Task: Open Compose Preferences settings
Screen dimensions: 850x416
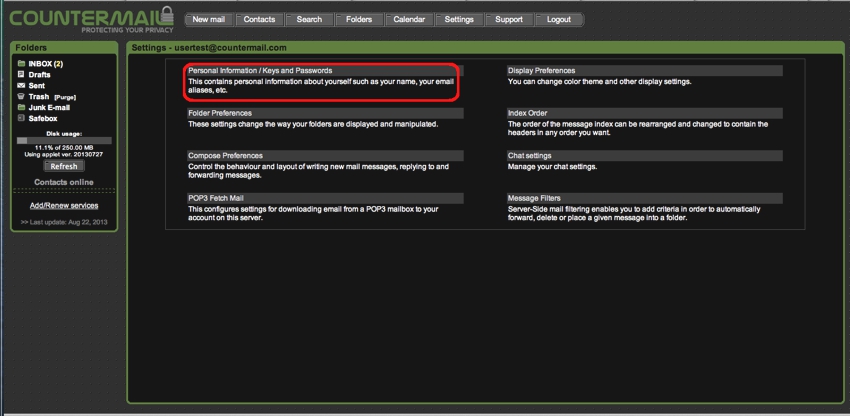Action: click(226, 156)
